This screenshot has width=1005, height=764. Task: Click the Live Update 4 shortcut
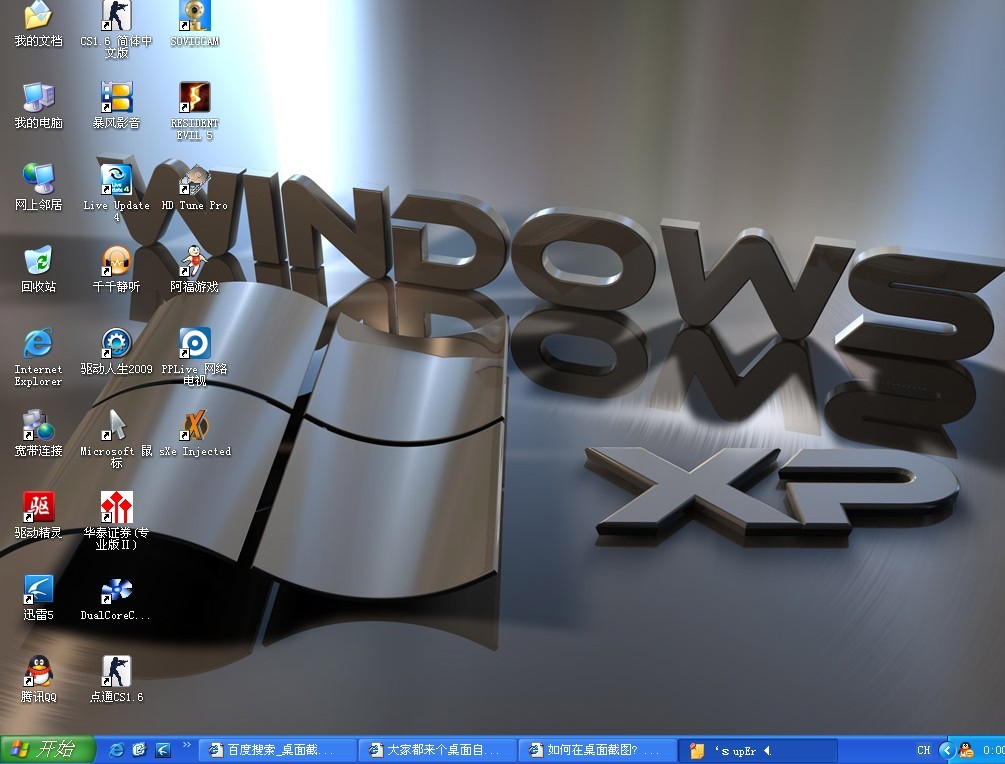(x=116, y=193)
